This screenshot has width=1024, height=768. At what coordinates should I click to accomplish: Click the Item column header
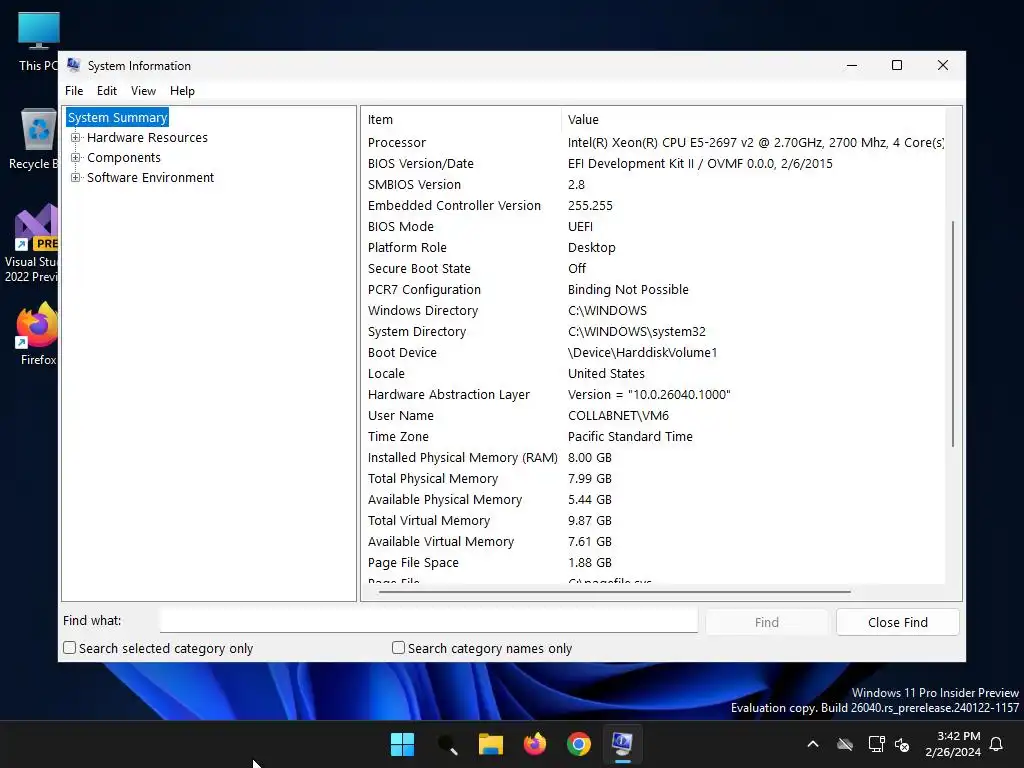(461, 120)
